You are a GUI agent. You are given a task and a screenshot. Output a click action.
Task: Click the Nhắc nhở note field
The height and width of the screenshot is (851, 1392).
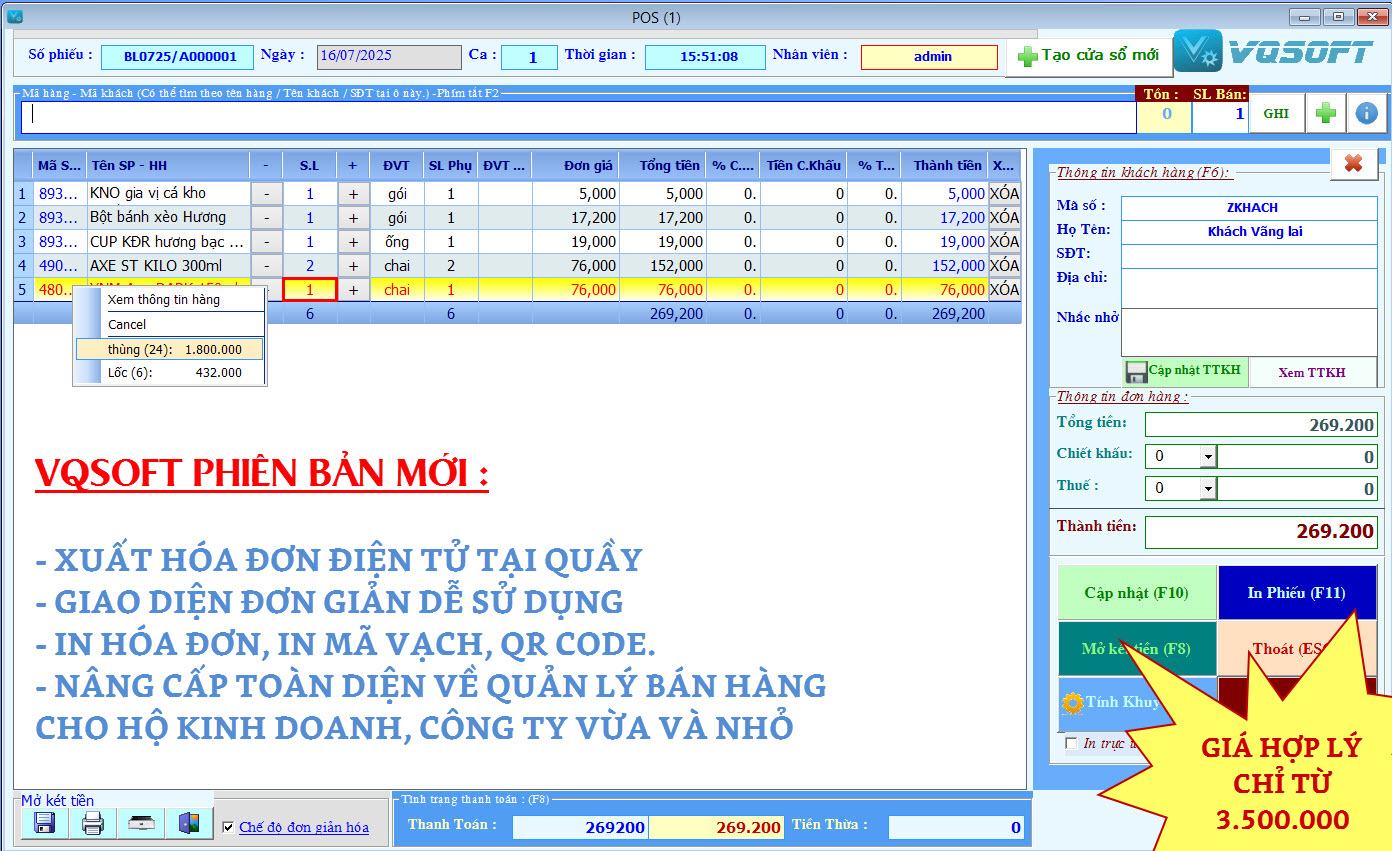point(1249,332)
